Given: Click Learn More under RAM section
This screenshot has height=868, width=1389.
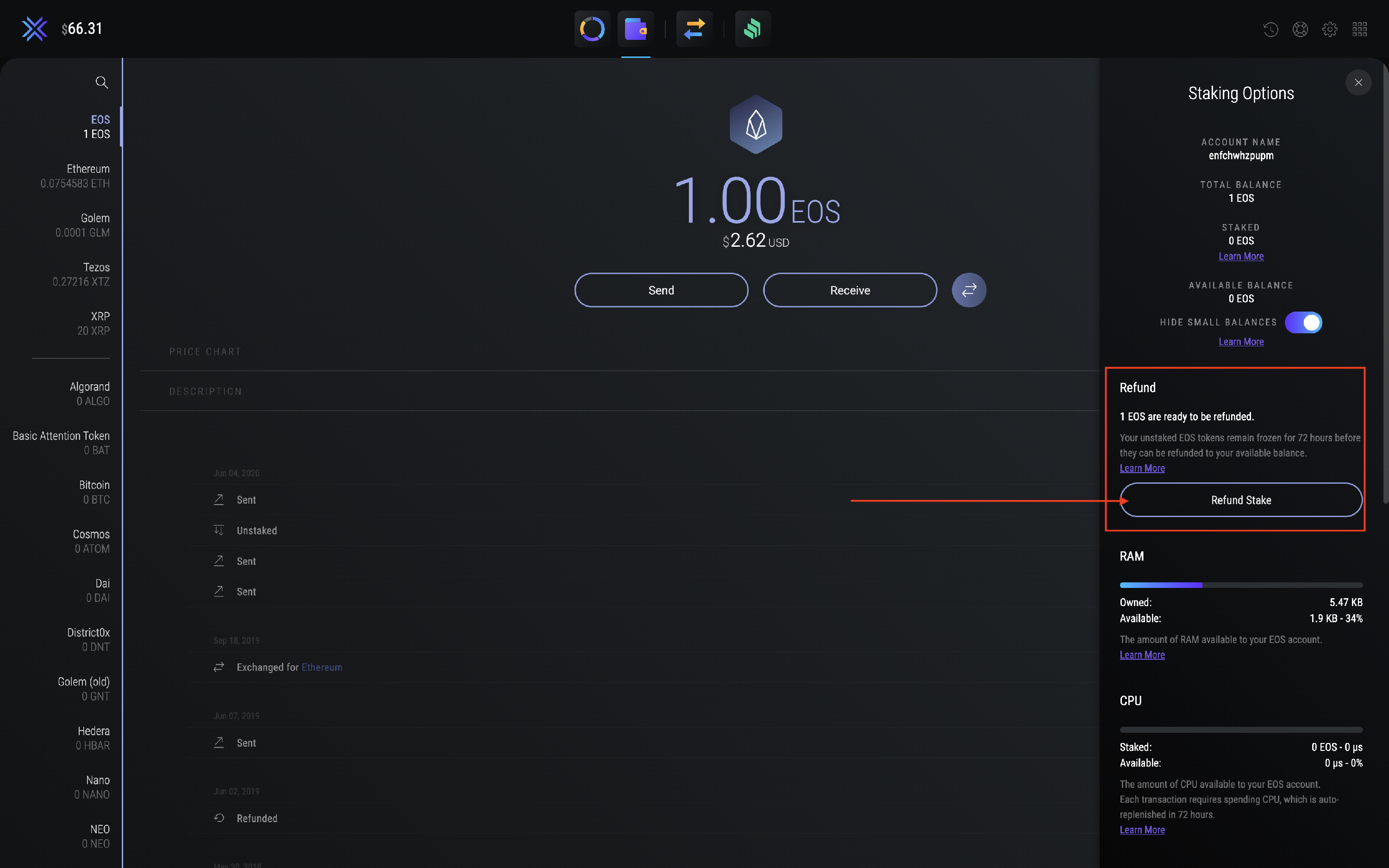Looking at the screenshot, I should coord(1142,655).
